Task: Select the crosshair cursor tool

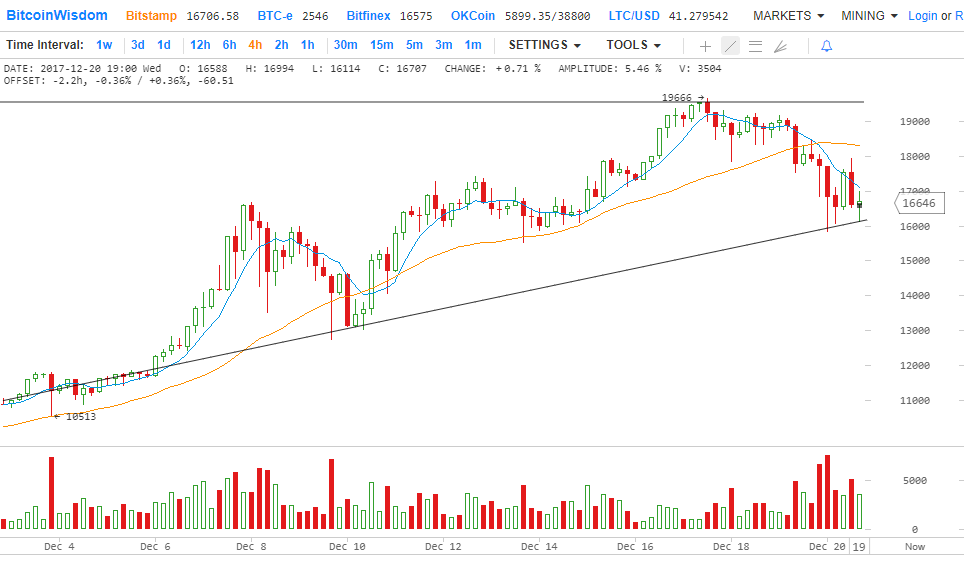Action: [x=705, y=46]
